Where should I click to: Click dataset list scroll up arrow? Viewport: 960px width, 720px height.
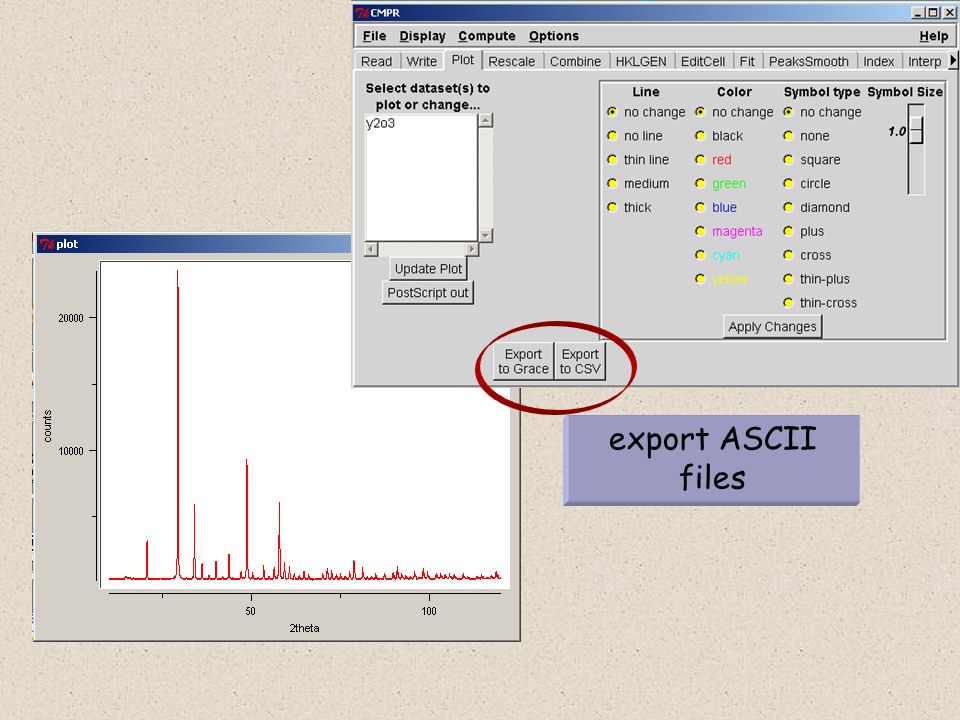486,121
